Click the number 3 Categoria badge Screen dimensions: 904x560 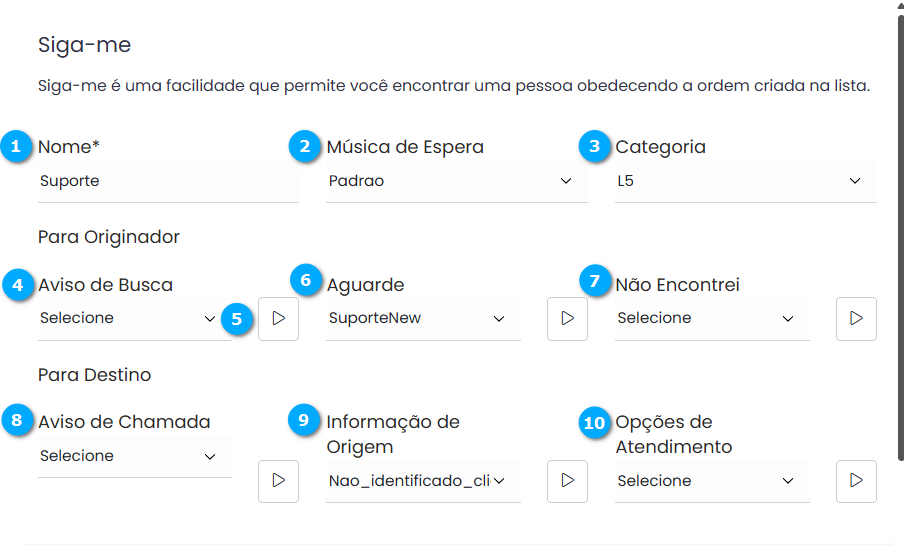[594, 147]
